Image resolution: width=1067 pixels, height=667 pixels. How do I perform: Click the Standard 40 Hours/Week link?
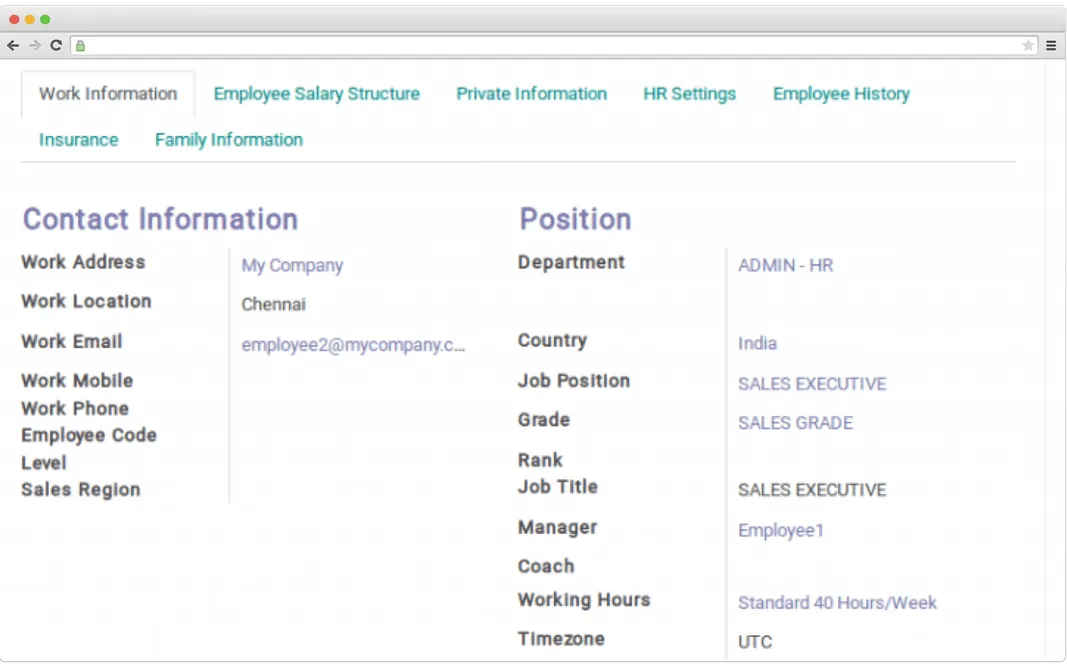coord(837,602)
